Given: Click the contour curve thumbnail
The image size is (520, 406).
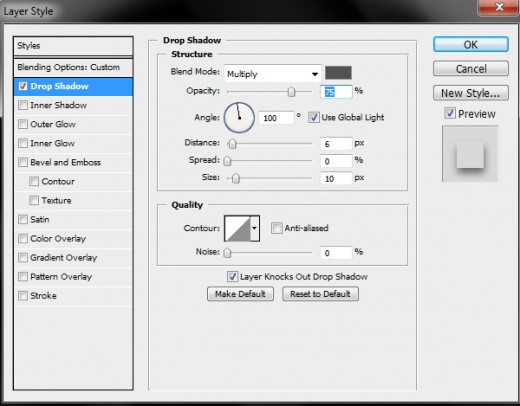Looking at the screenshot, I should 237,228.
